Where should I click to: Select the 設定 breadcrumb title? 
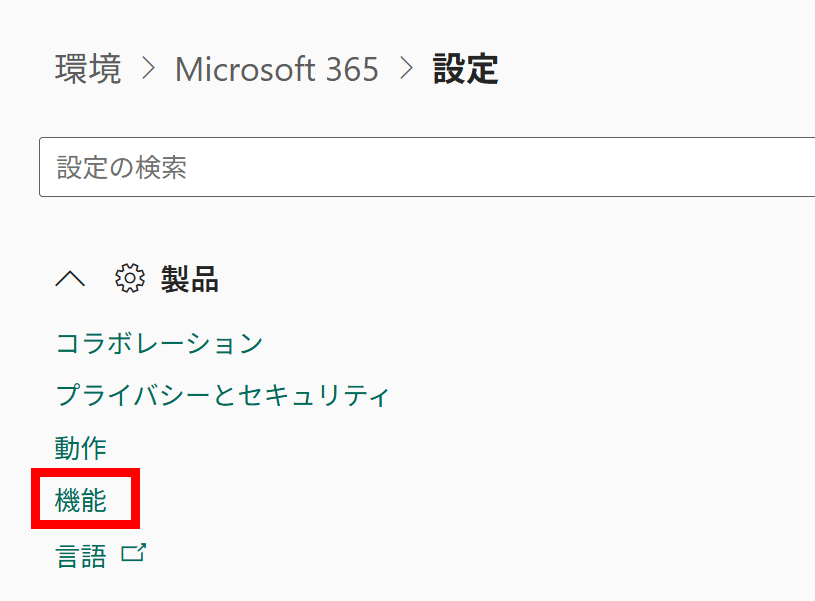point(465,69)
